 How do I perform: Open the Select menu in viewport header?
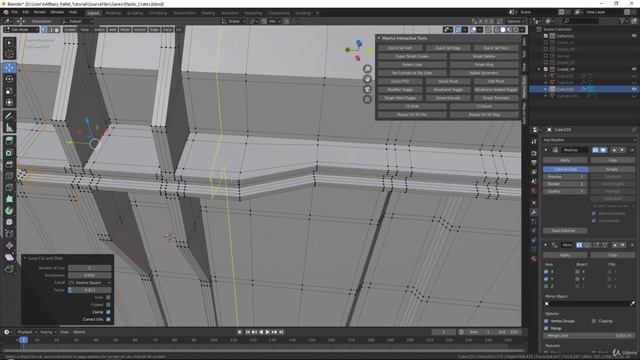click(99, 30)
